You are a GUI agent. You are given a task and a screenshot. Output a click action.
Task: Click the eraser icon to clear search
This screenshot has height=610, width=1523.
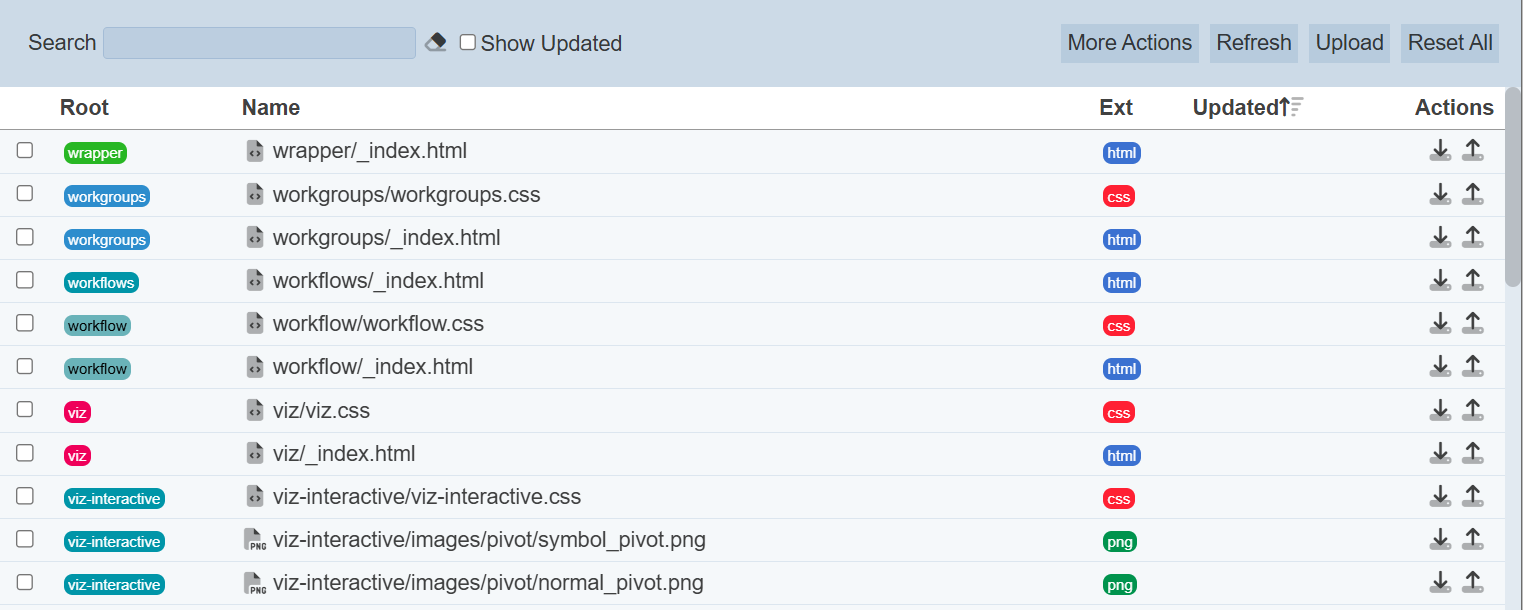coord(435,42)
